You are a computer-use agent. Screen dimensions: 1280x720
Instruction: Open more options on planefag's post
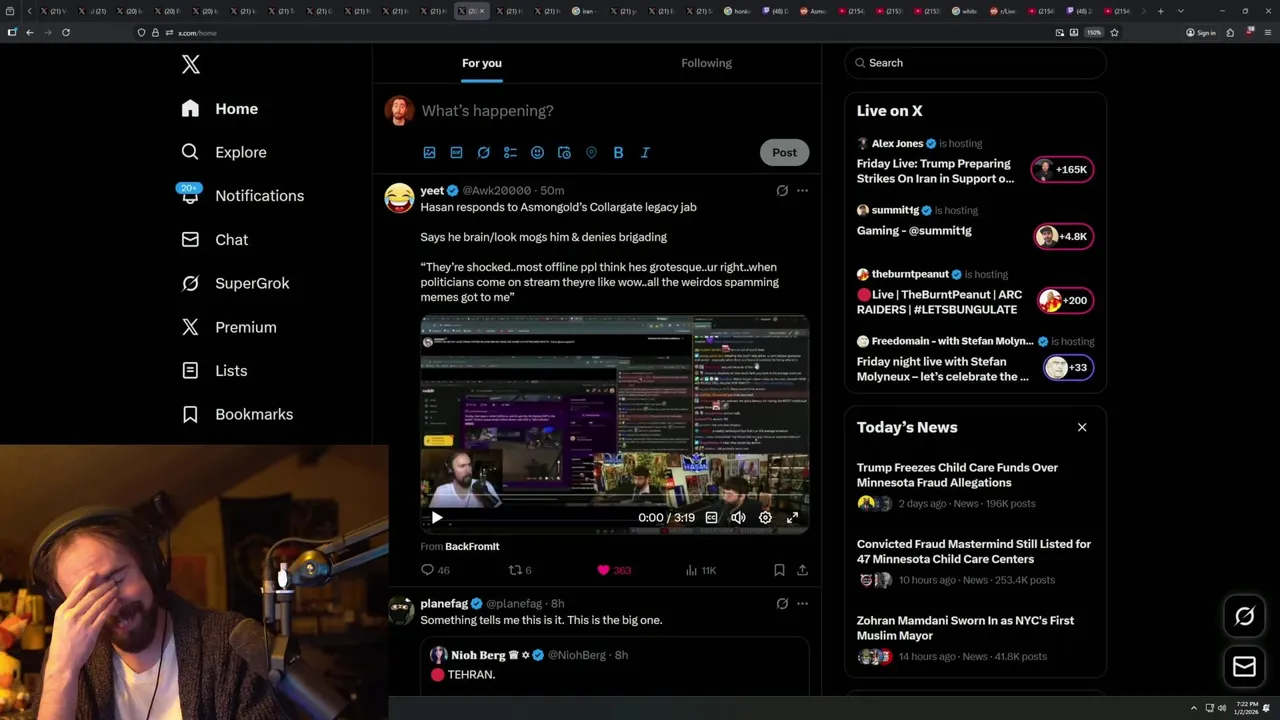click(802, 604)
